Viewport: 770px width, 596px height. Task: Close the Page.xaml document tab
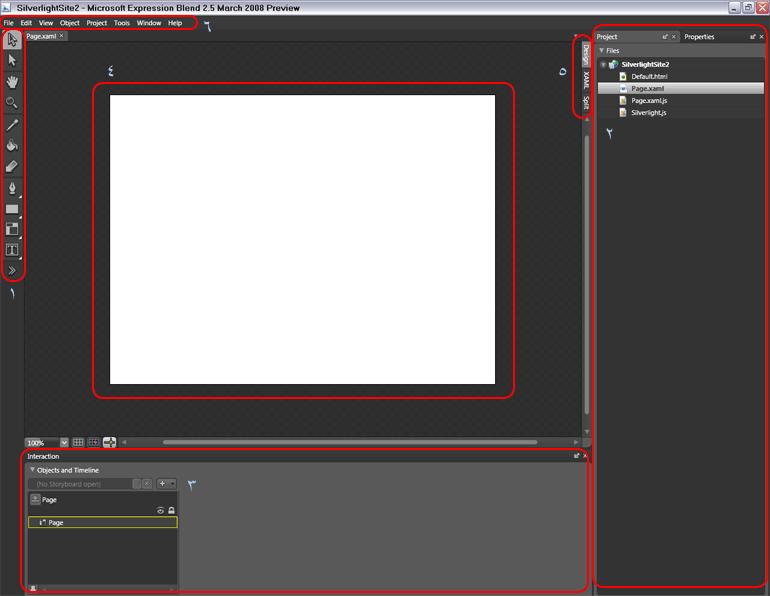tap(61, 36)
